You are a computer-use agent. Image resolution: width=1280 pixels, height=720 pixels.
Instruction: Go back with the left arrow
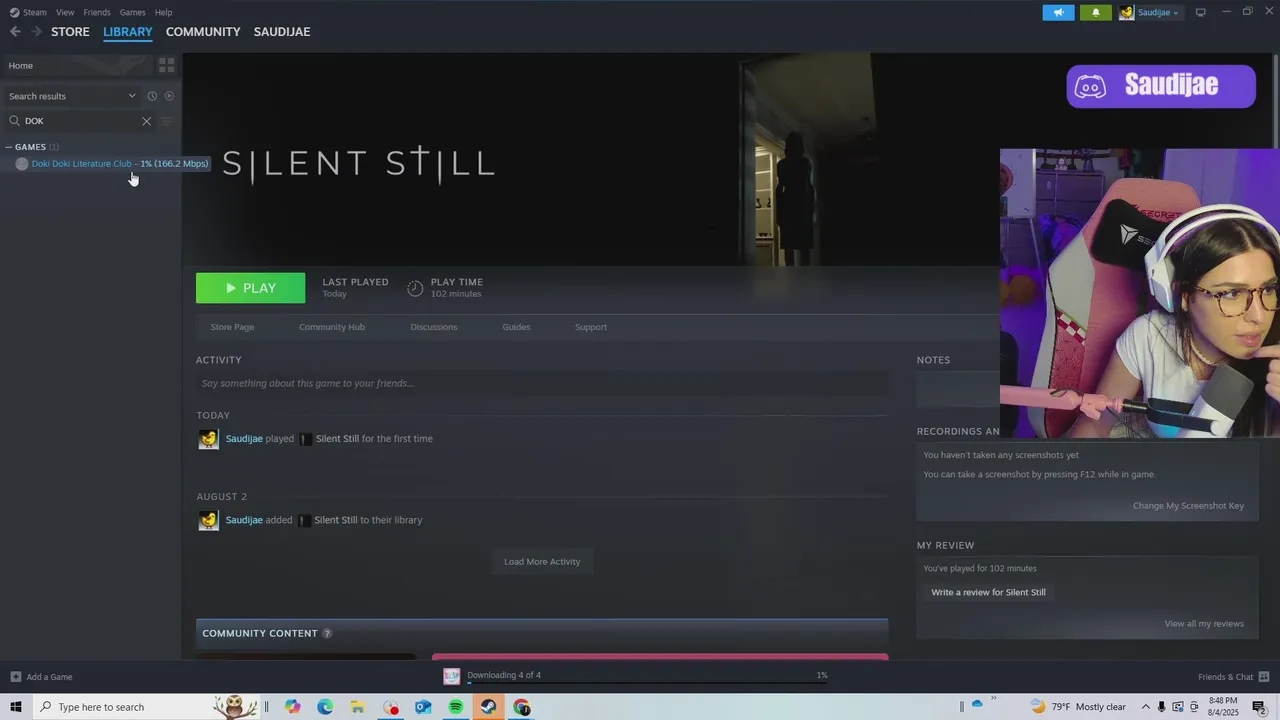pos(15,31)
